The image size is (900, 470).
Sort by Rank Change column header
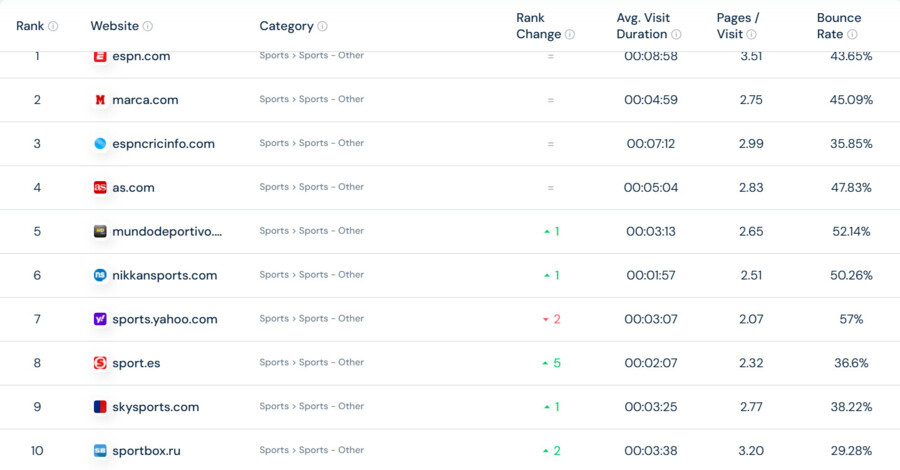[538, 26]
